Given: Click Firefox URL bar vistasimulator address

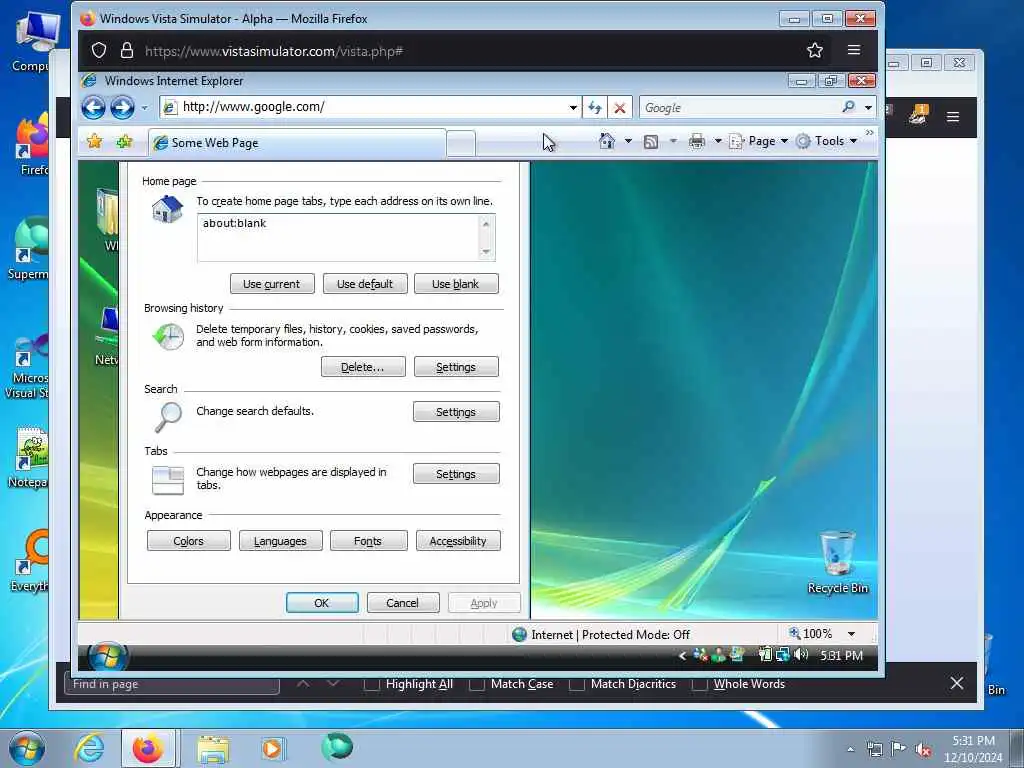Looking at the screenshot, I should pyautogui.click(x=274, y=51).
